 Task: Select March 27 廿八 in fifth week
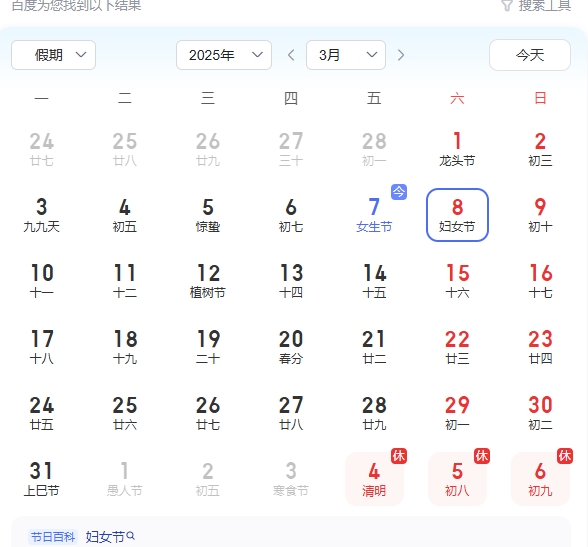291,413
